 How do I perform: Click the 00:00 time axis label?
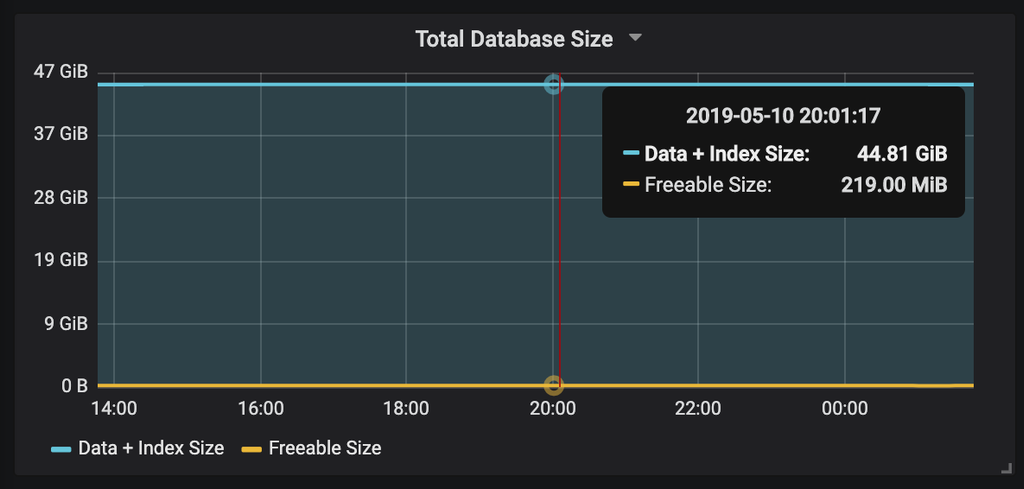[x=844, y=408]
